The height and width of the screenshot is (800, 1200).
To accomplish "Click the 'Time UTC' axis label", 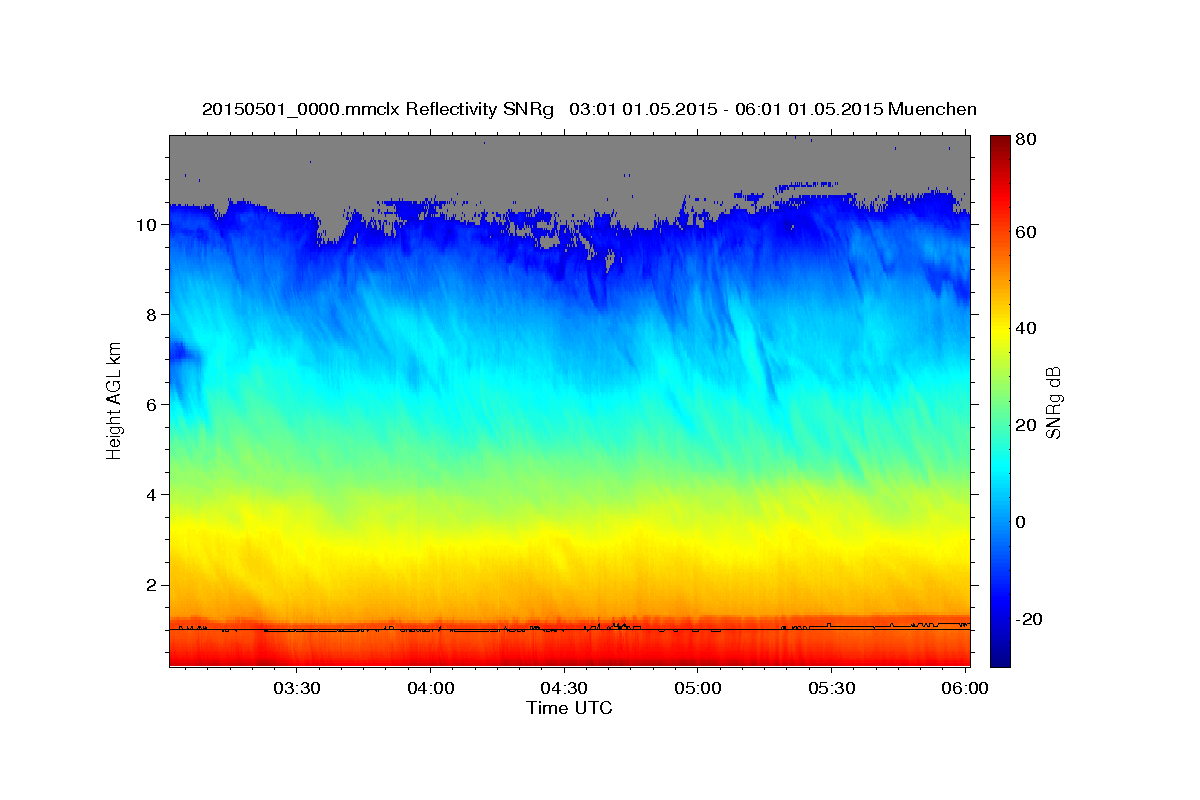I will click(x=569, y=708).
